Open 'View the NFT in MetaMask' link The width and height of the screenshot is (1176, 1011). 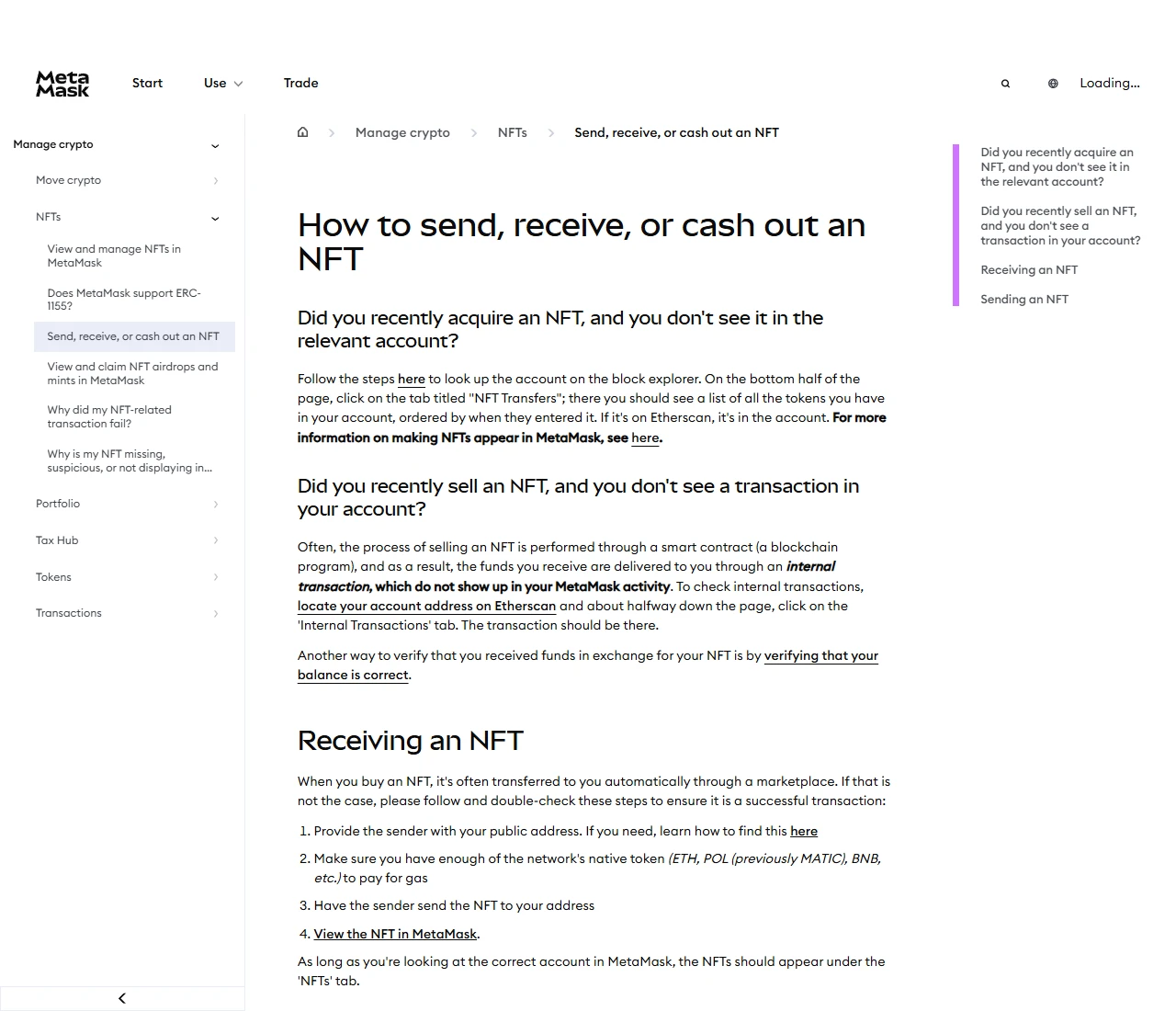coord(395,934)
